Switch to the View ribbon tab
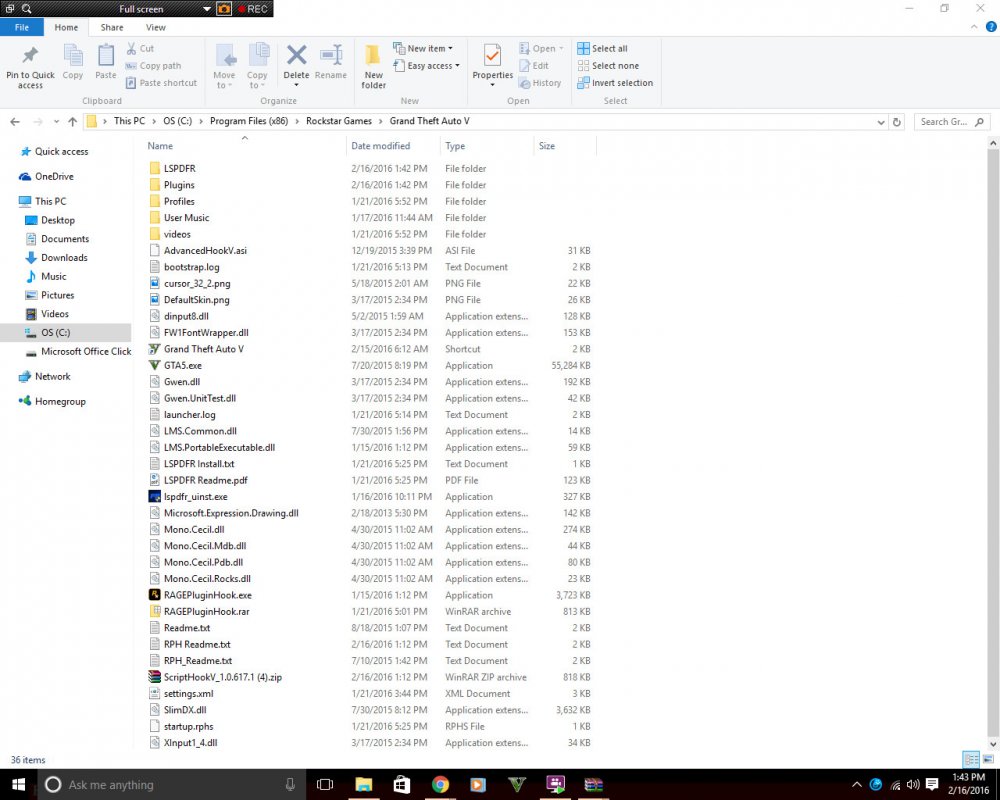1000x800 pixels. [x=156, y=27]
